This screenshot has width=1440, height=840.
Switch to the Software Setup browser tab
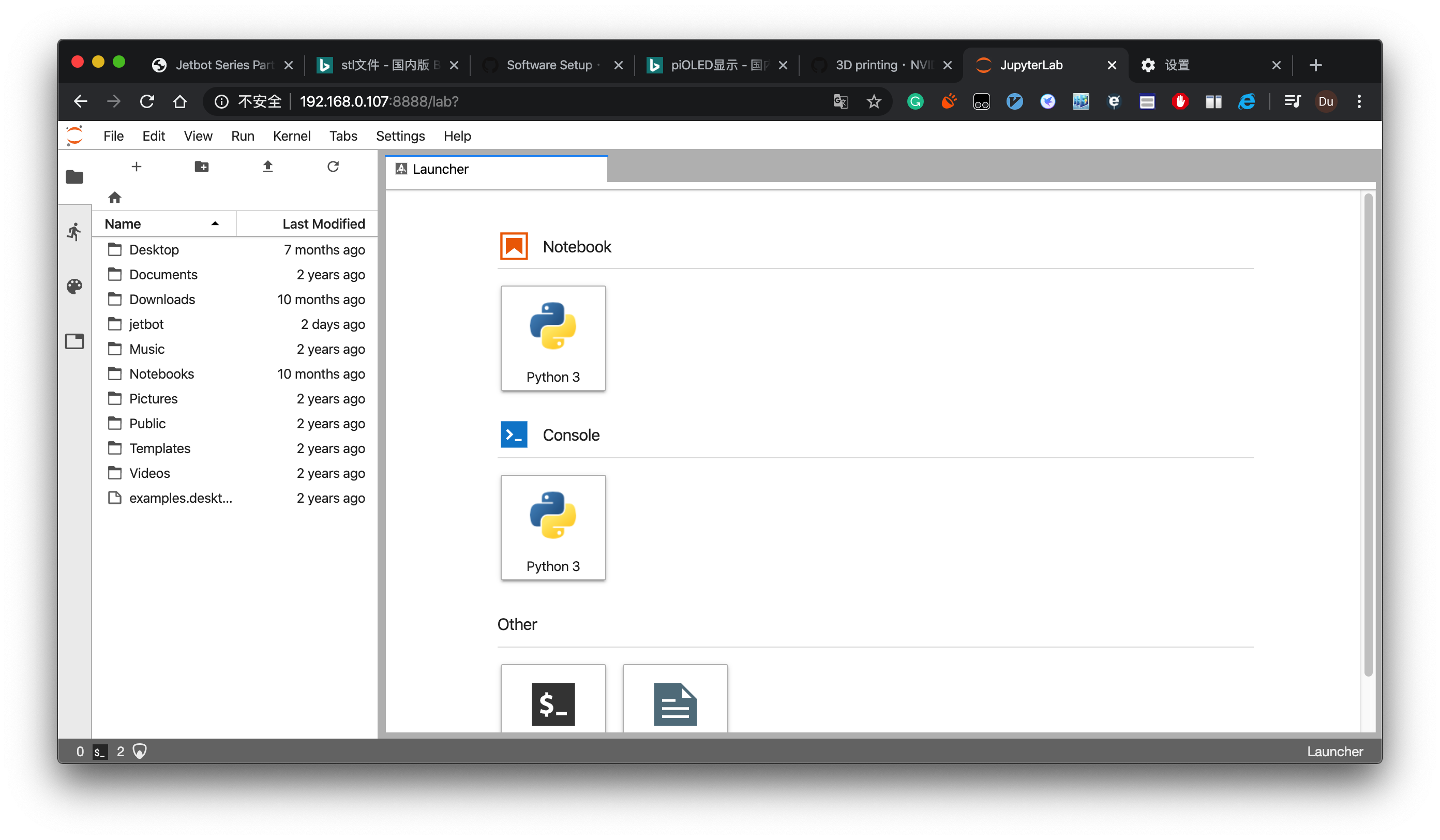pyautogui.click(x=549, y=65)
